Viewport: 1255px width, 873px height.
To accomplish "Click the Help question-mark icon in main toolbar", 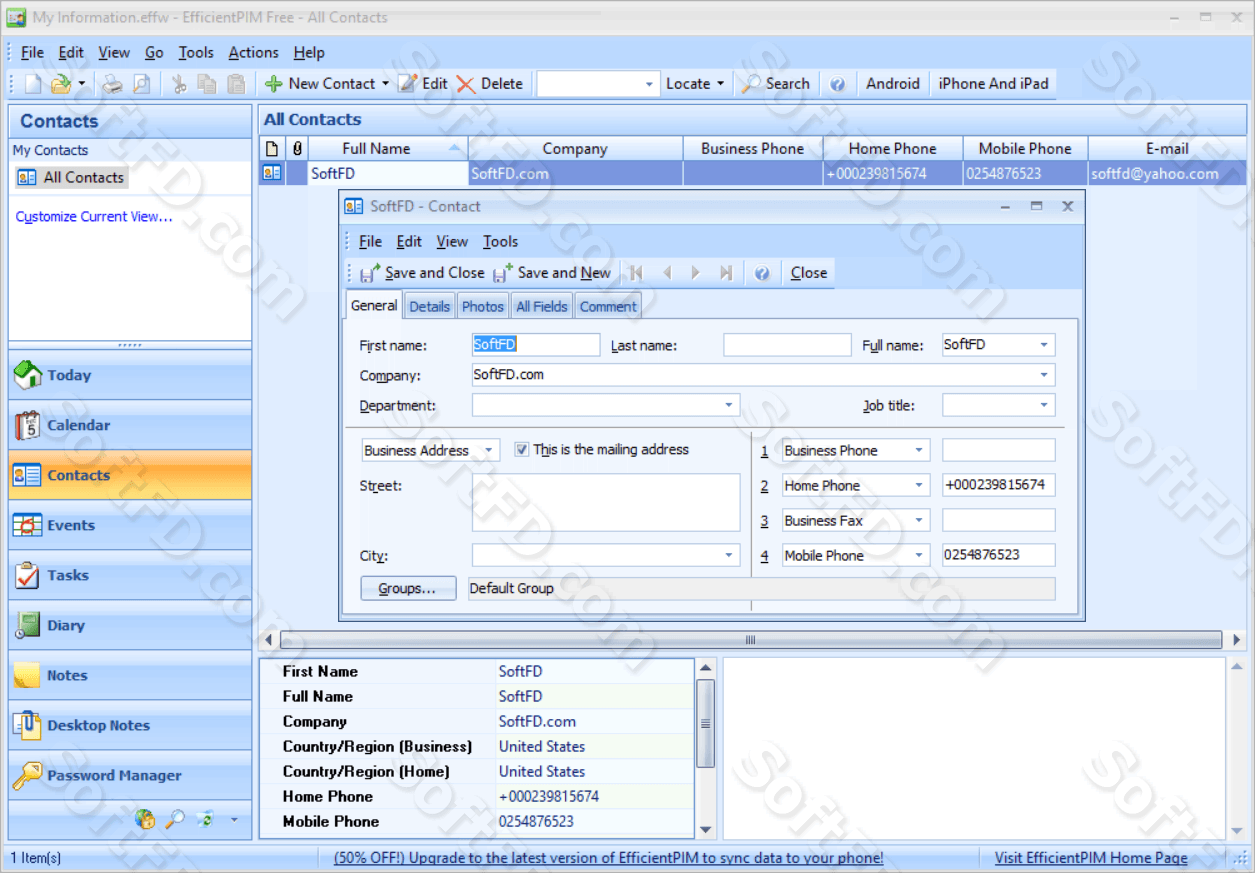I will [838, 84].
